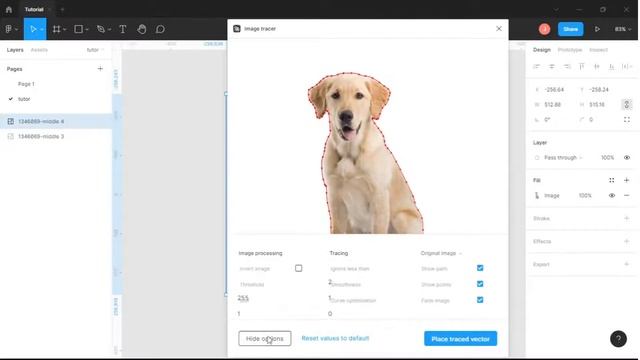Align right in Design panel
This screenshot has height=360, width=640.
tap(567, 66)
